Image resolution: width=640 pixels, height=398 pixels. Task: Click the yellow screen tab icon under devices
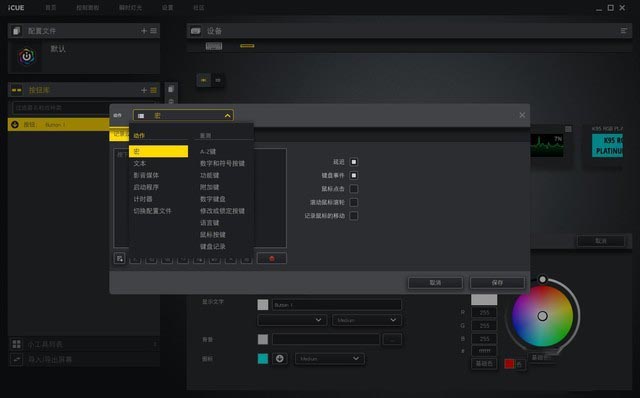204,80
